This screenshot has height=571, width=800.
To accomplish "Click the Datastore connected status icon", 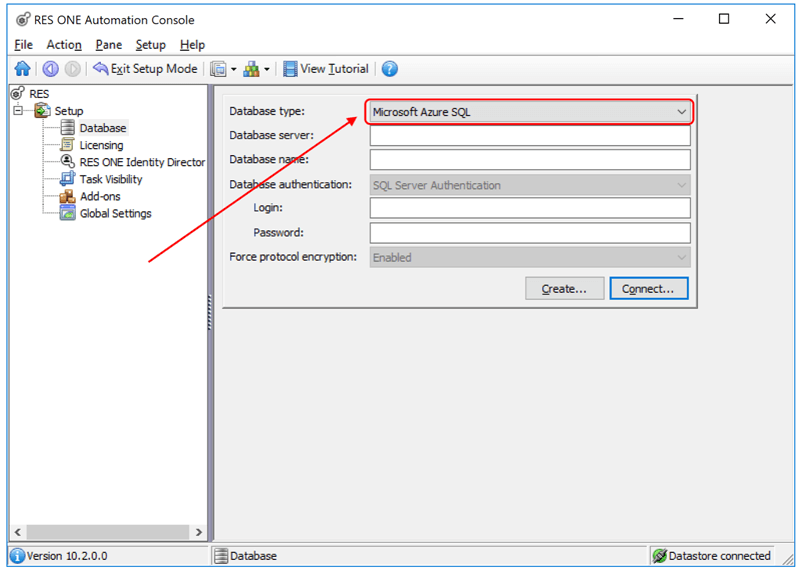I will coord(659,556).
